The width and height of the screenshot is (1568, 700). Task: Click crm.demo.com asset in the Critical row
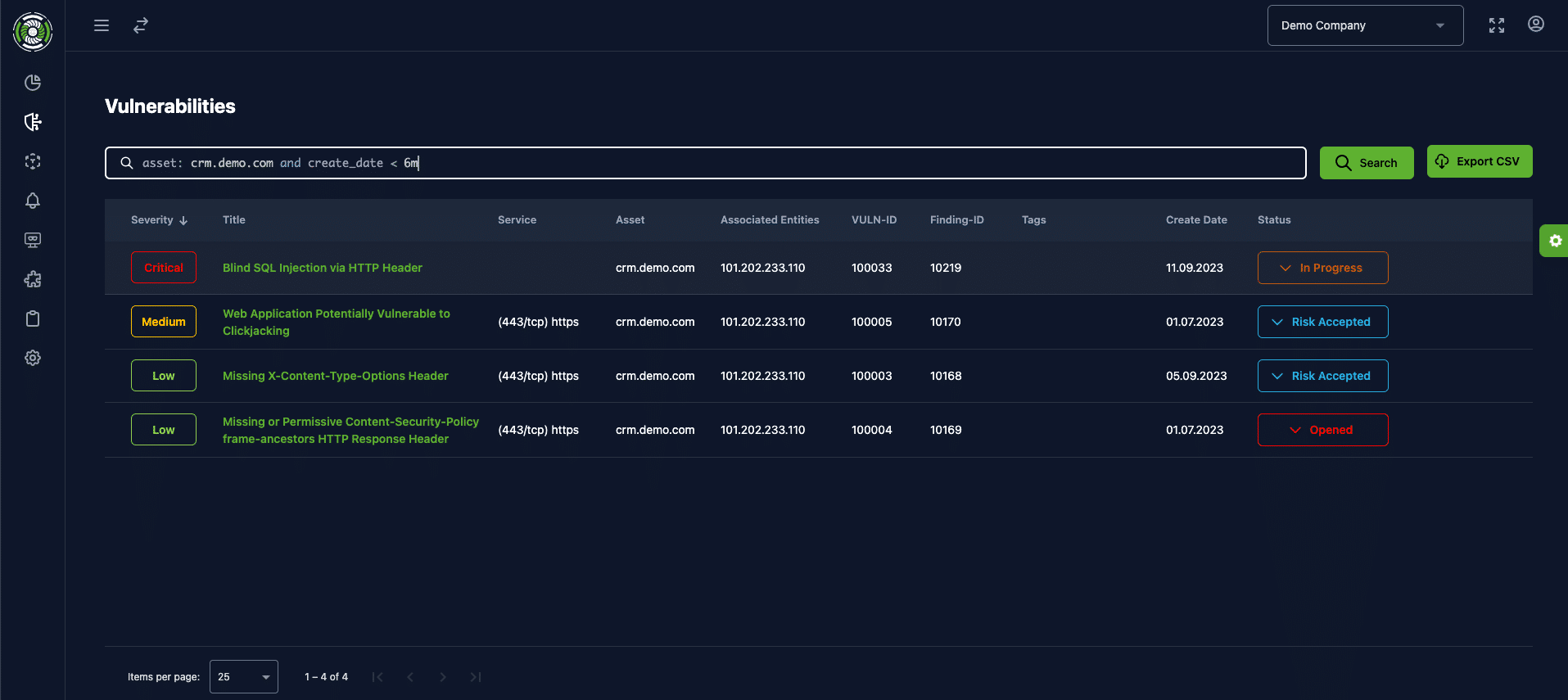[x=655, y=268]
